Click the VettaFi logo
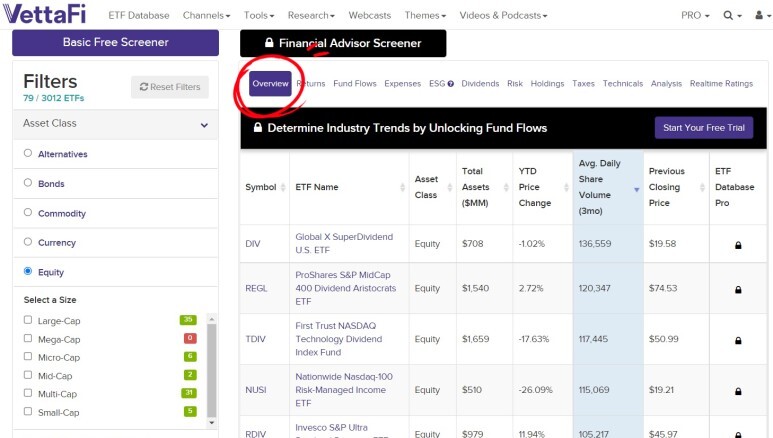773x438 pixels. click(44, 13)
